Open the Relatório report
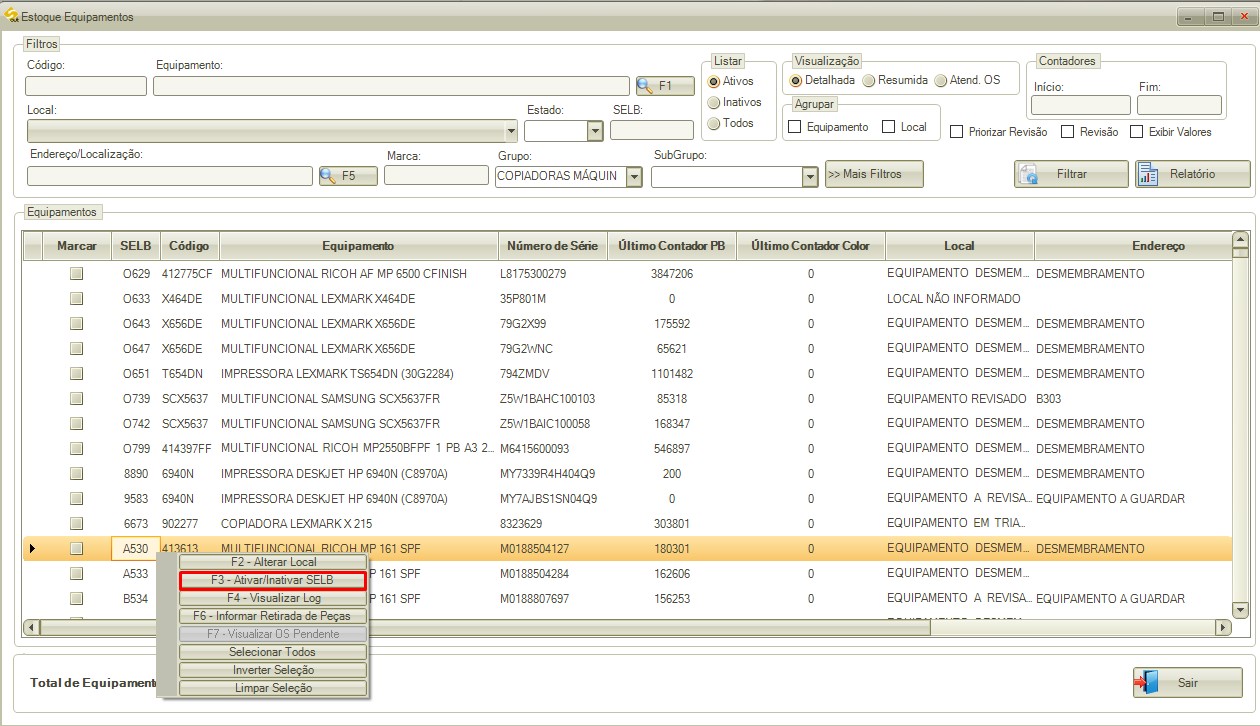 coord(1192,174)
